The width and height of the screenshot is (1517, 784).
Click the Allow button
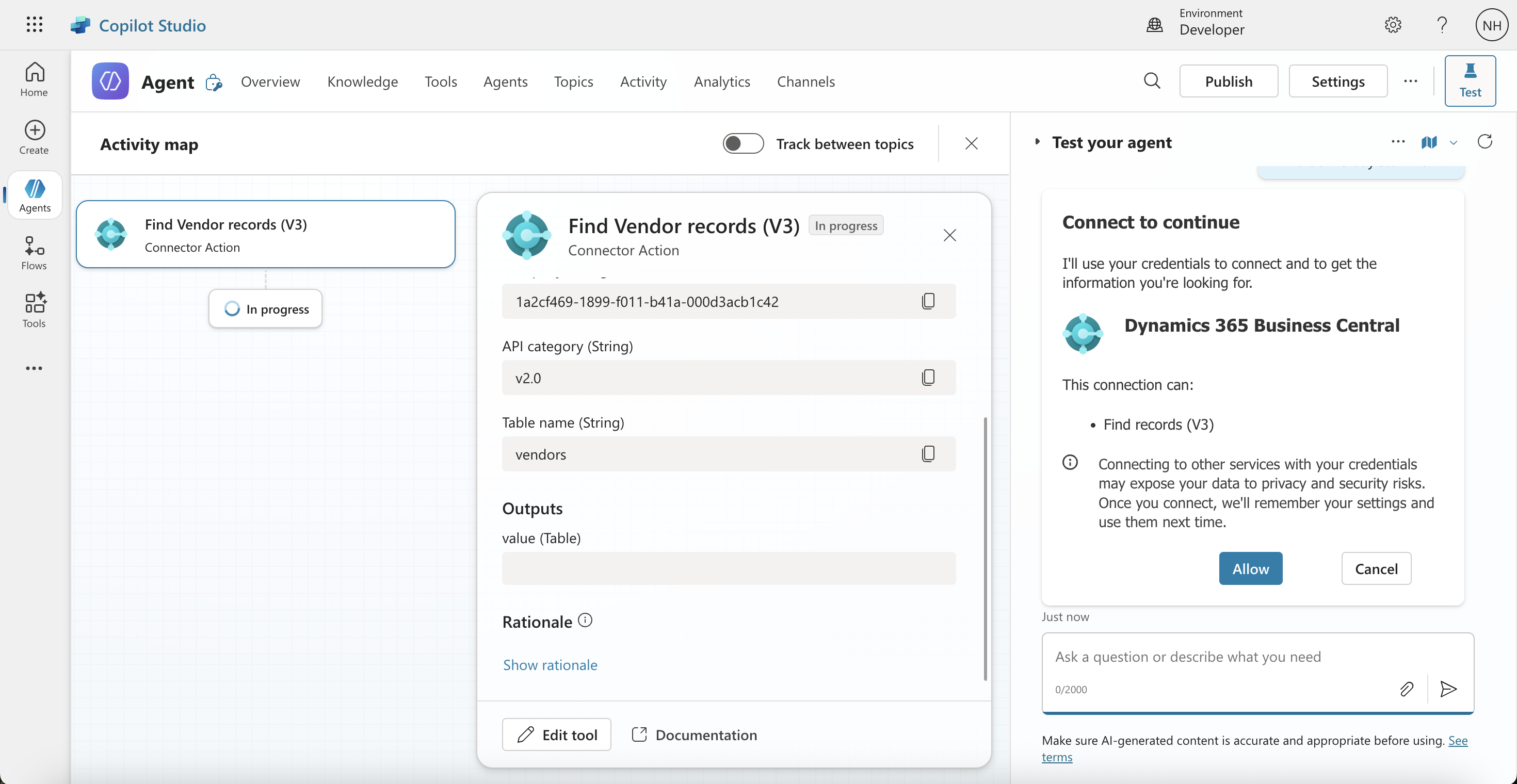click(1250, 568)
